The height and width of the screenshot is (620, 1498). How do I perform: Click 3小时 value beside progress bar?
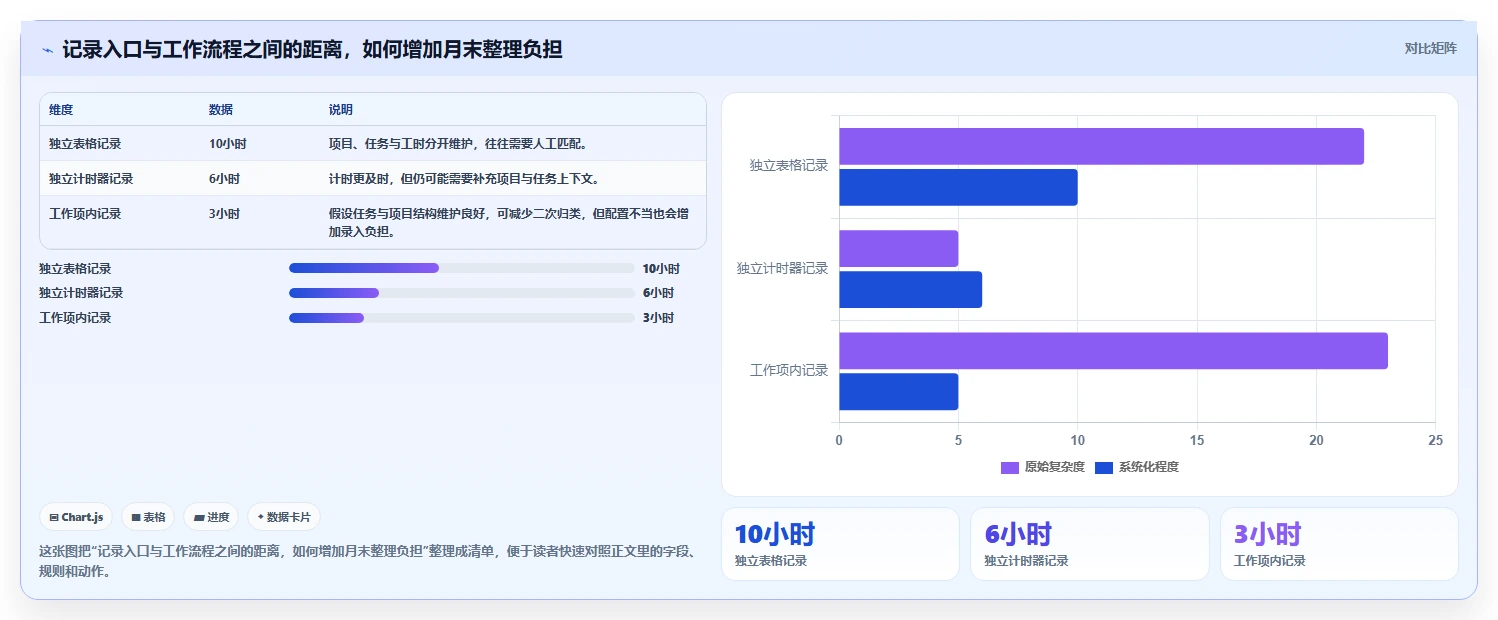(658, 318)
